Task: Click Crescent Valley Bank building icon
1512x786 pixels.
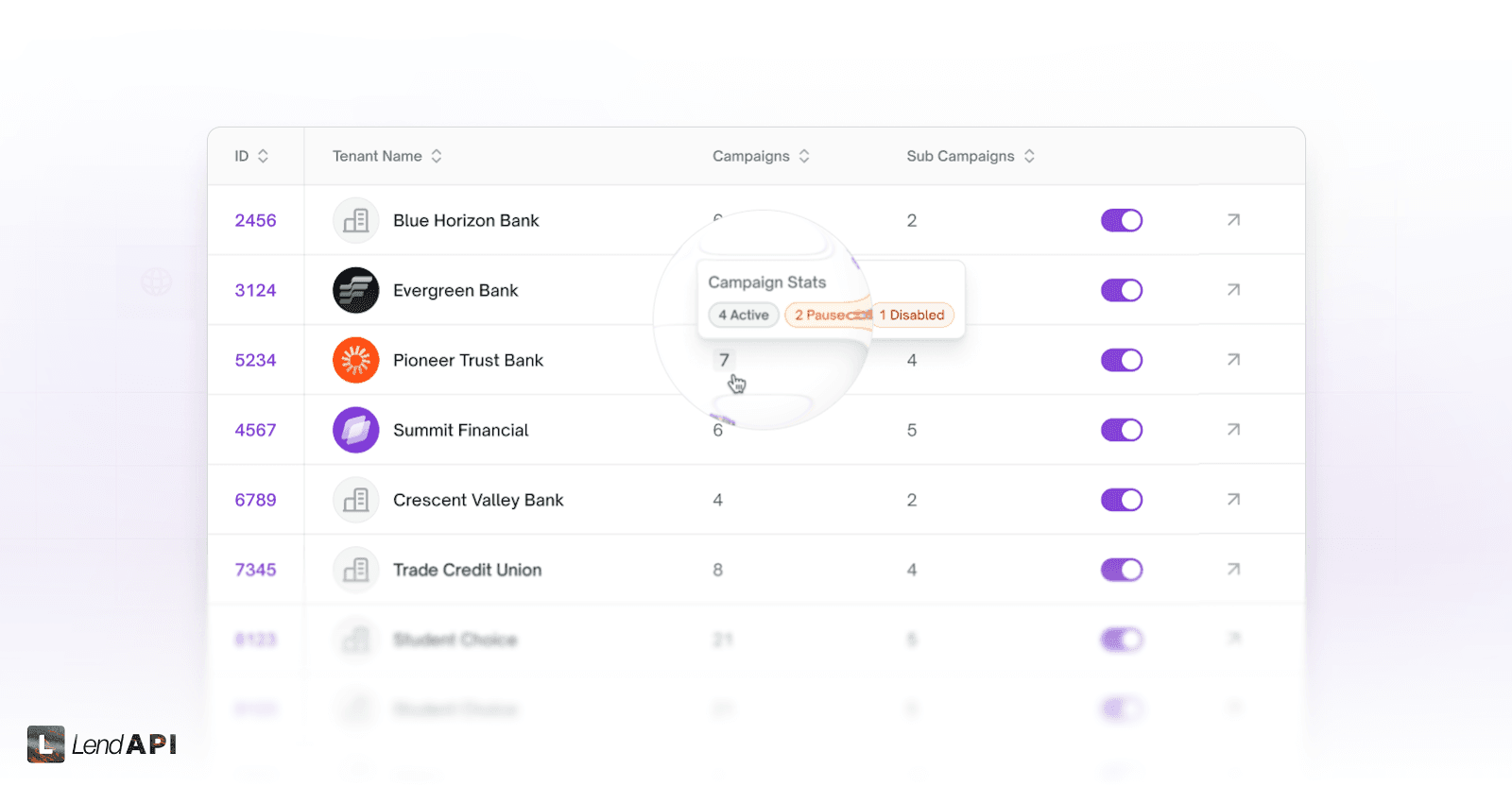Action: click(356, 500)
